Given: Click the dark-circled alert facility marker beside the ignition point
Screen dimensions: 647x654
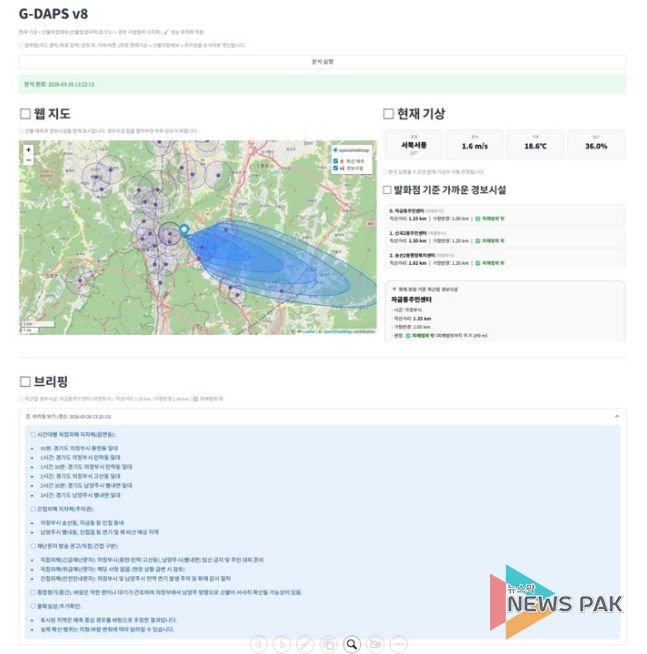Looking at the screenshot, I should point(169,234).
